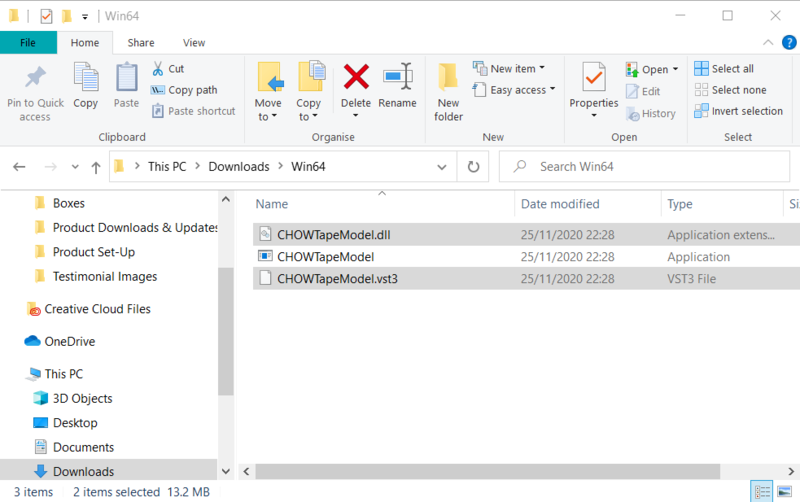Go back with the left arrow
Screen dimensions: 800x502
click(19, 167)
